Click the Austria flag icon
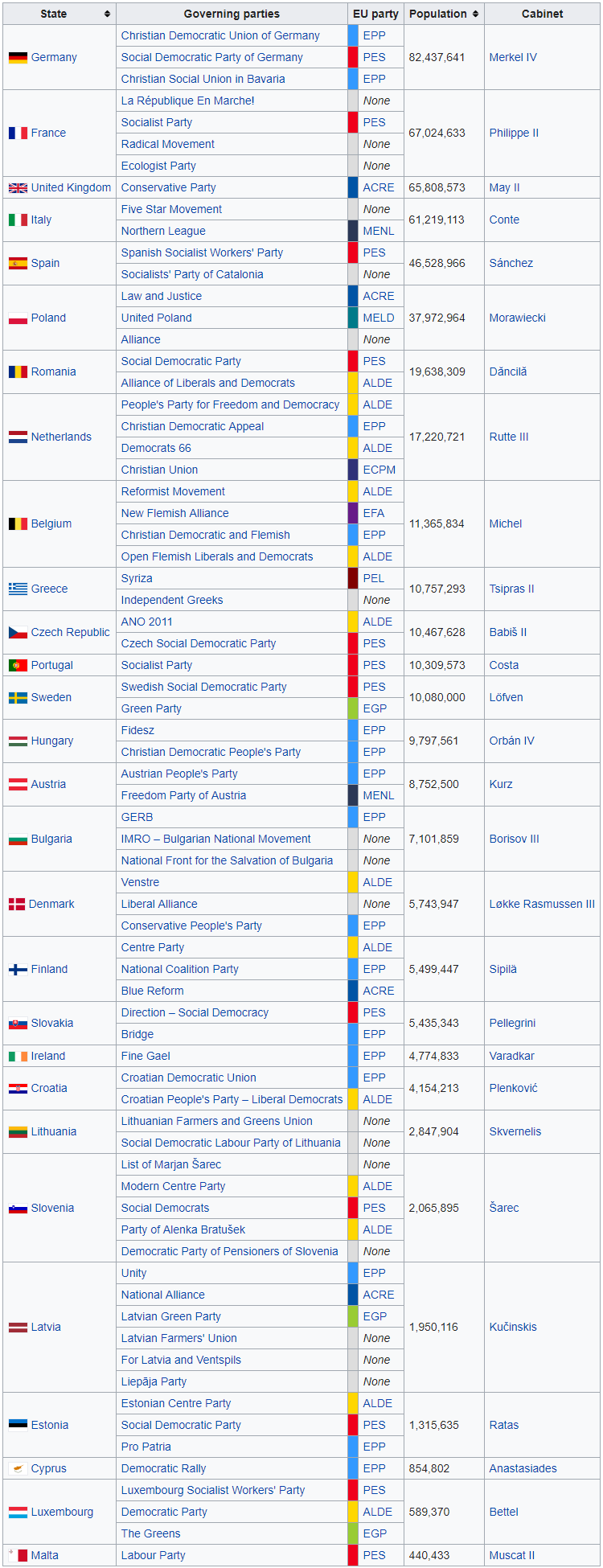 (18, 785)
